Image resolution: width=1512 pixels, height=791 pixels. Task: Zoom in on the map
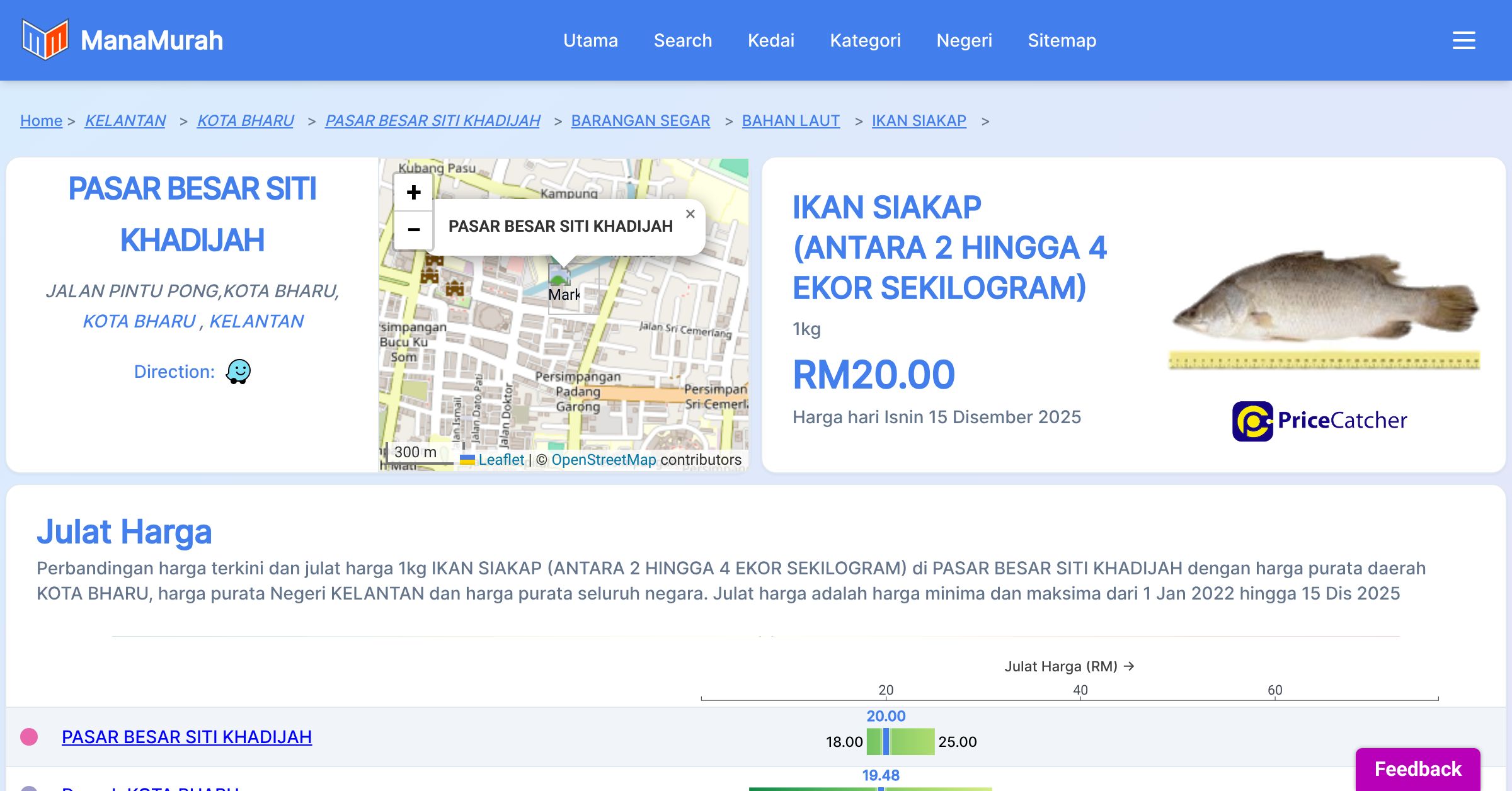tap(413, 192)
